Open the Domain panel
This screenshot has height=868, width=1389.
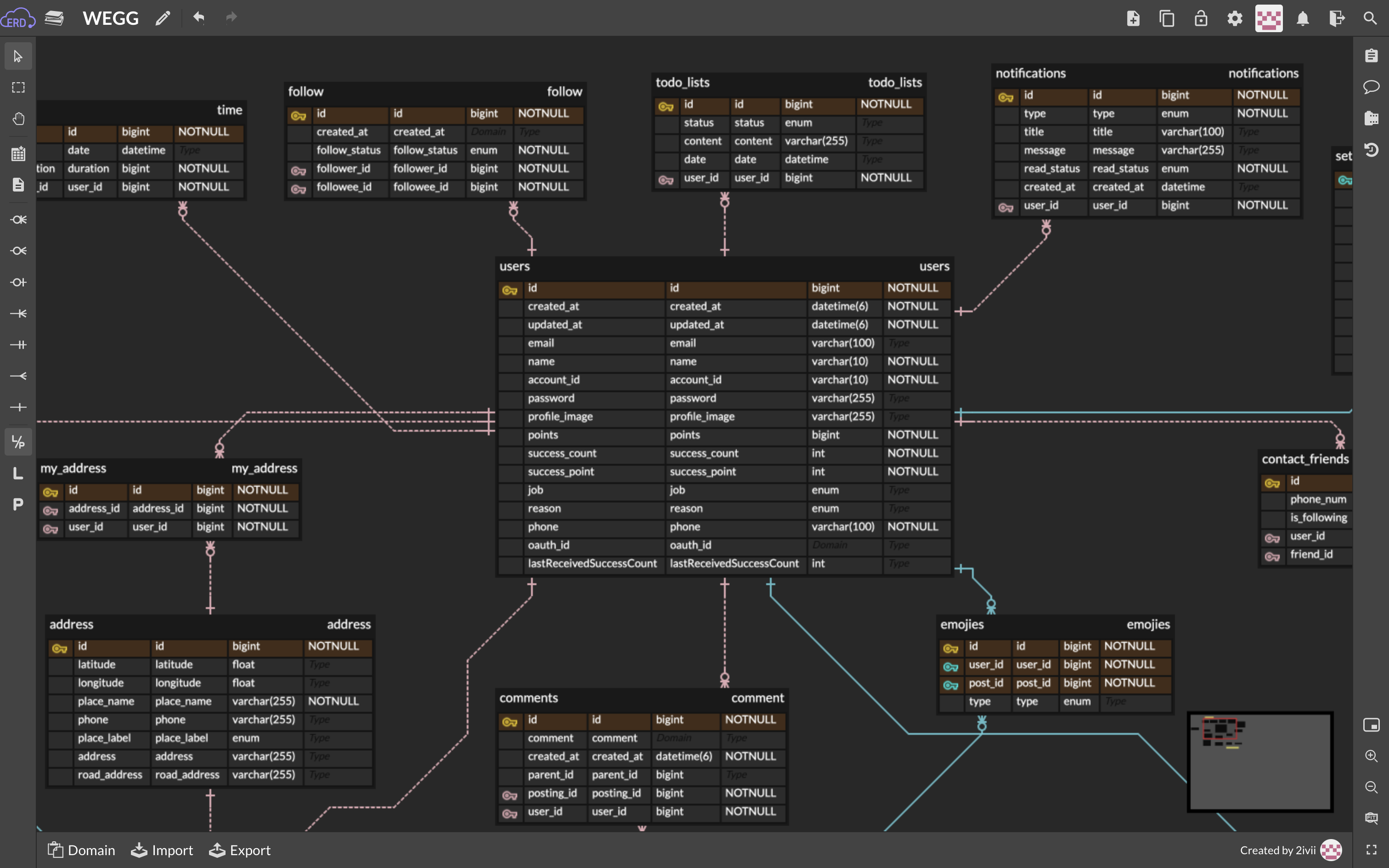tap(81, 850)
